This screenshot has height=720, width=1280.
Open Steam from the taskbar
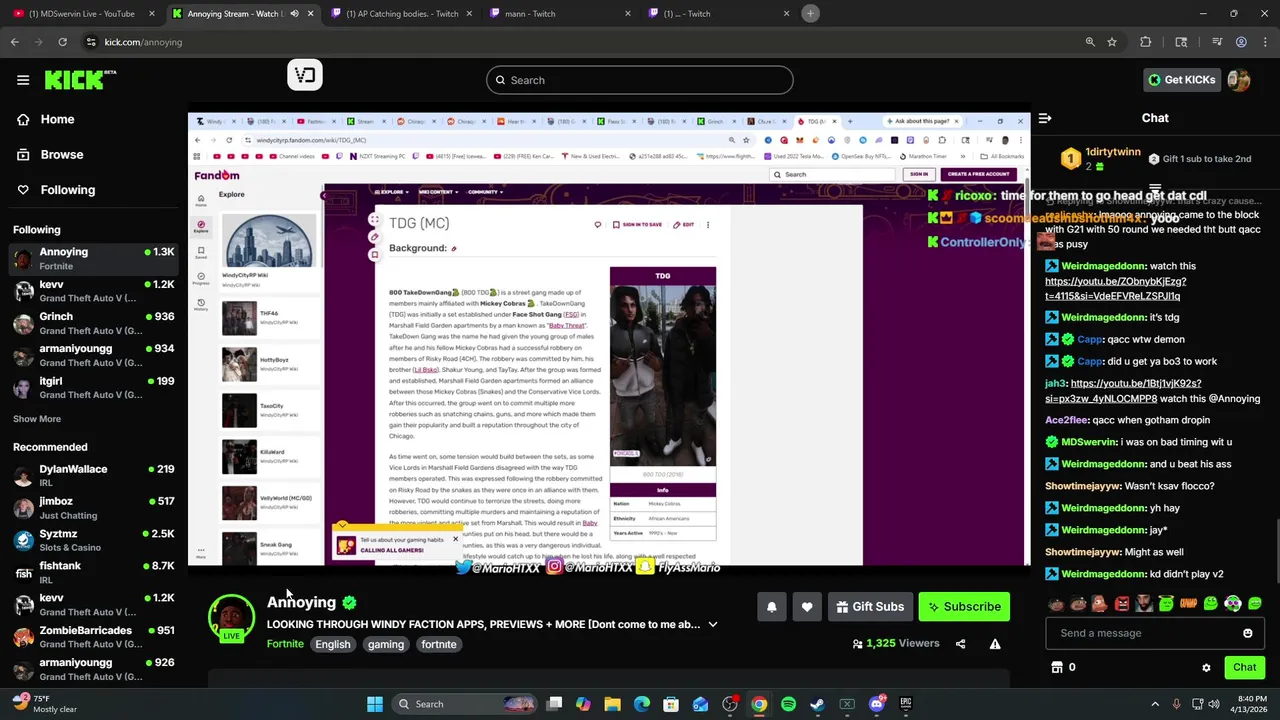[x=817, y=704]
